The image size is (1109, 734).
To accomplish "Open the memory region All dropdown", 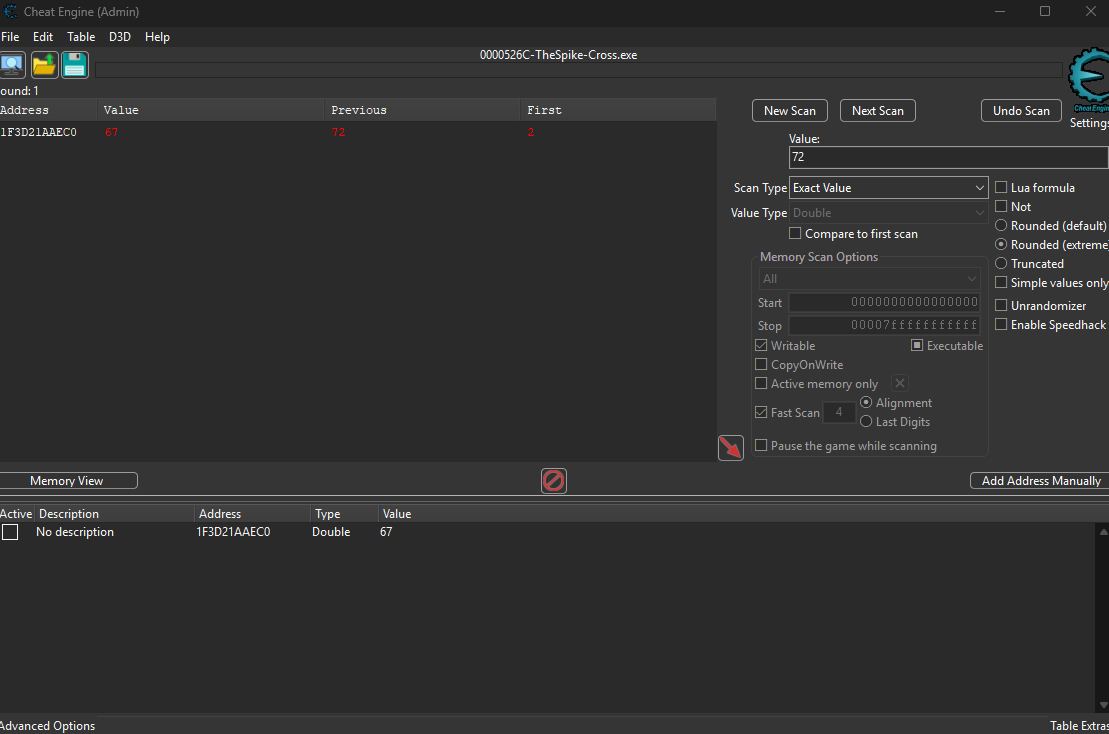I will (869, 279).
